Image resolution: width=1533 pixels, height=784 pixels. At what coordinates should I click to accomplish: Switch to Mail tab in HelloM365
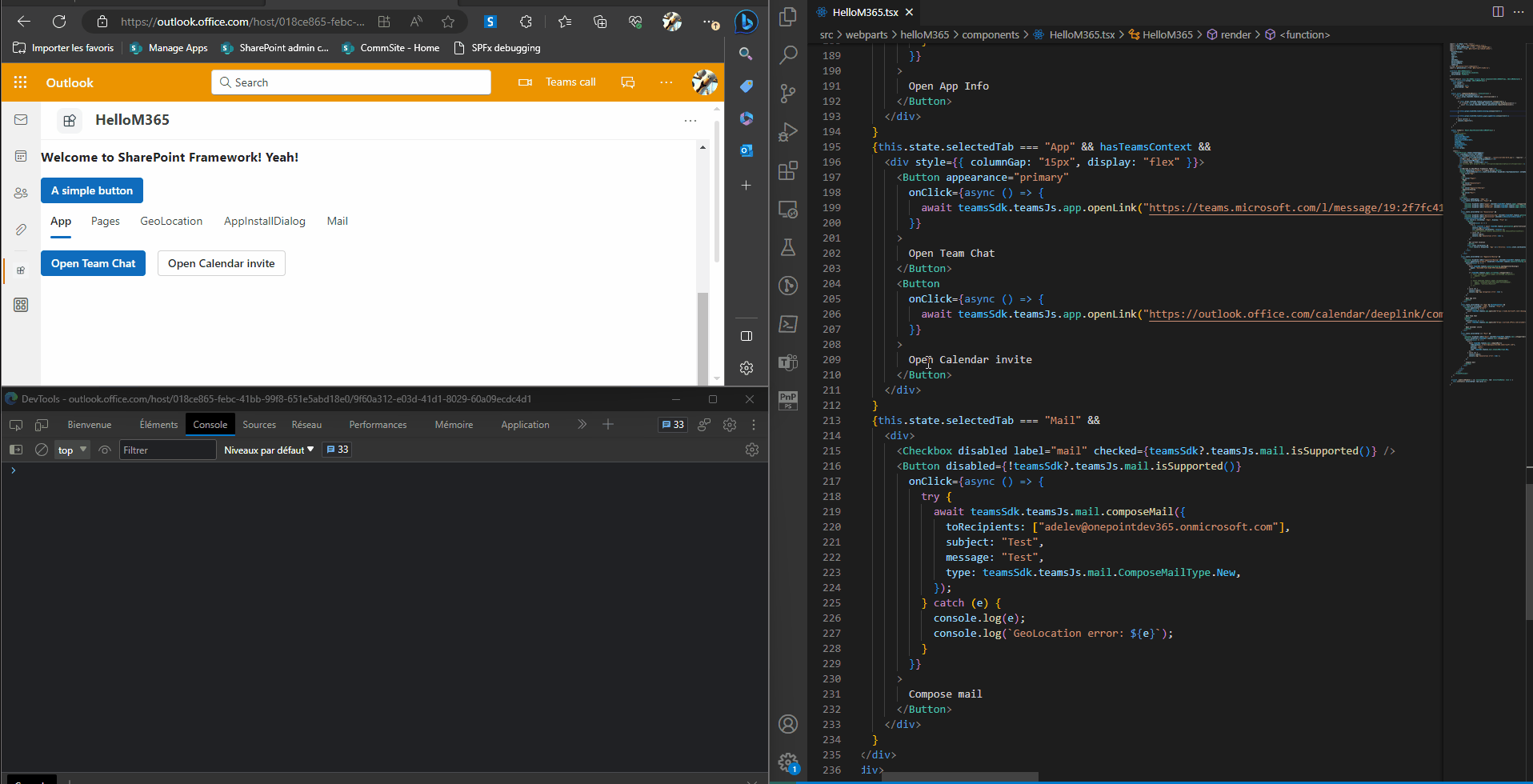coord(338,222)
